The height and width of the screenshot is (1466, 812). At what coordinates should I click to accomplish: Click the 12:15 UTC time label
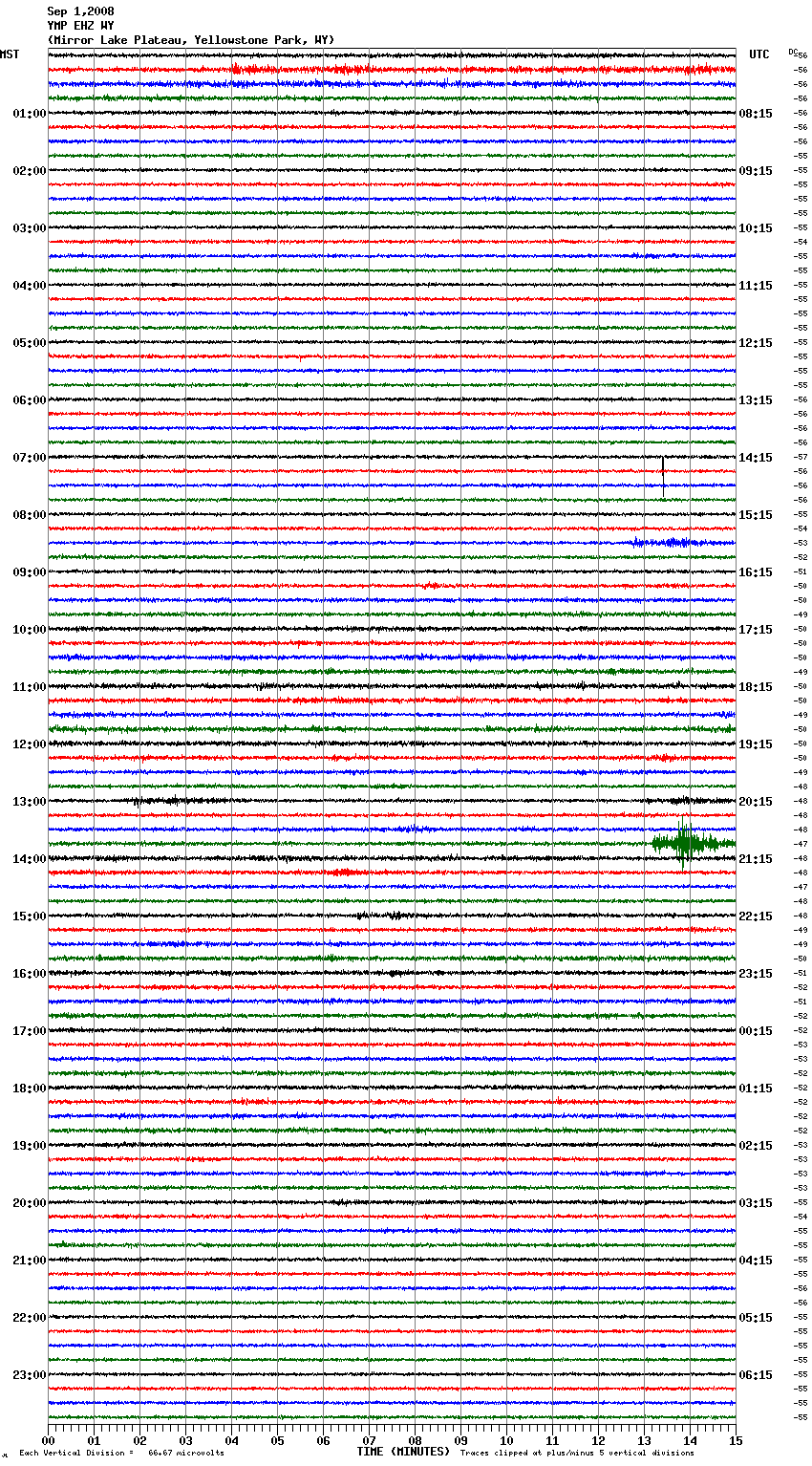click(x=756, y=343)
